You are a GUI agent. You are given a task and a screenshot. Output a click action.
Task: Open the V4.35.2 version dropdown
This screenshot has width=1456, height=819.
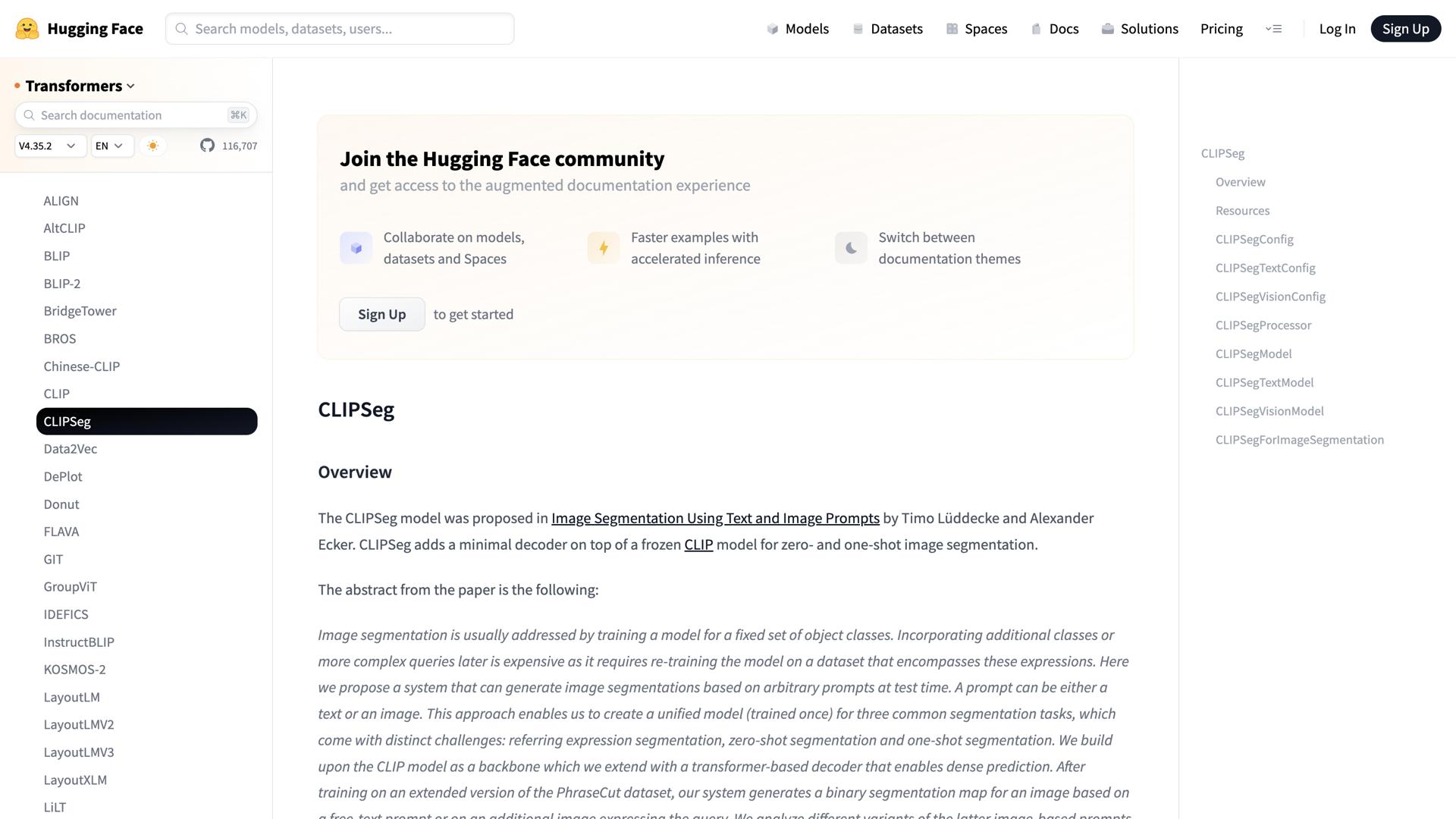[x=48, y=146]
